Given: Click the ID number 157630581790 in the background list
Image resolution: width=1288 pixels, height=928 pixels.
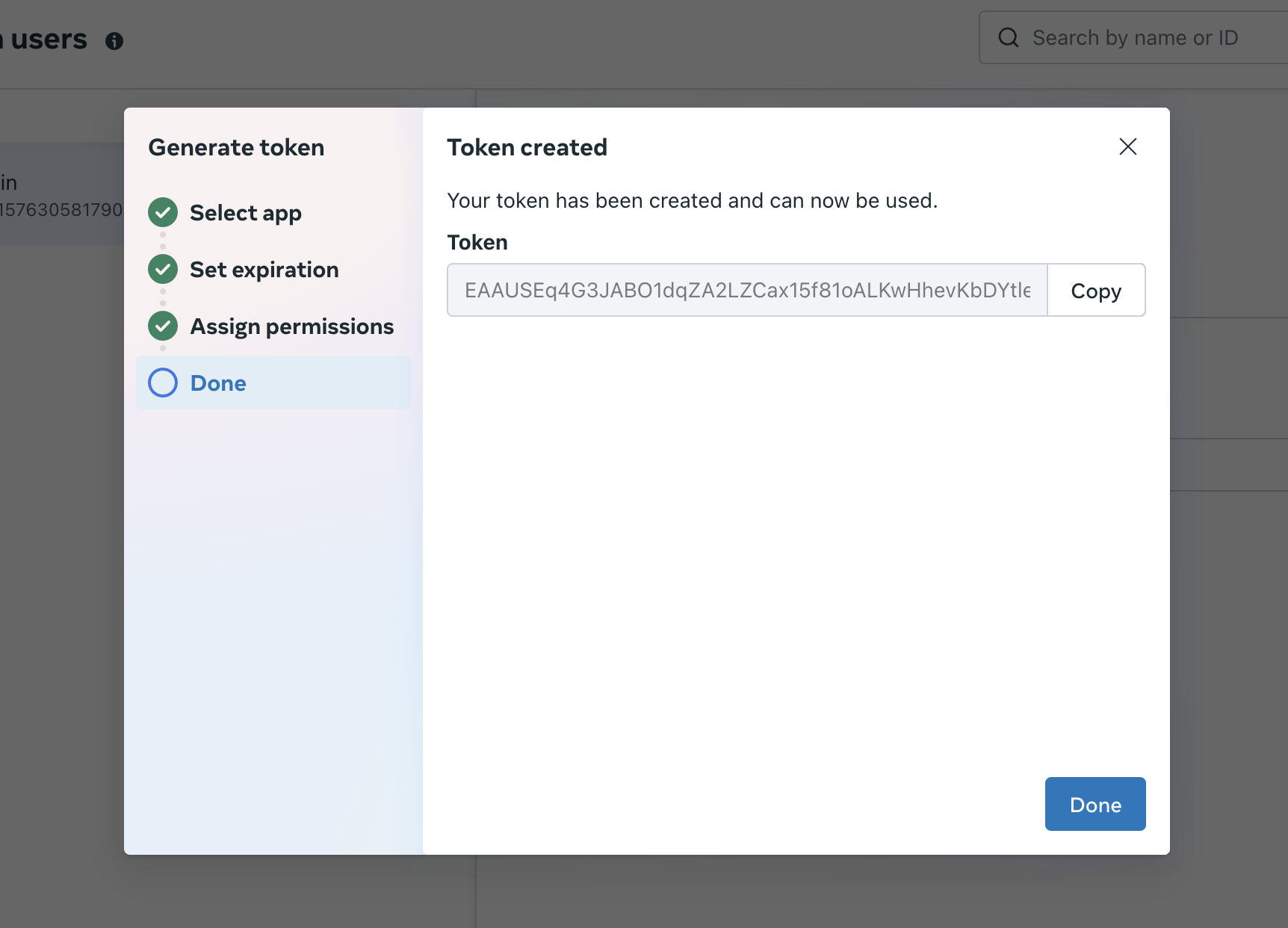Looking at the screenshot, I should click(61, 209).
